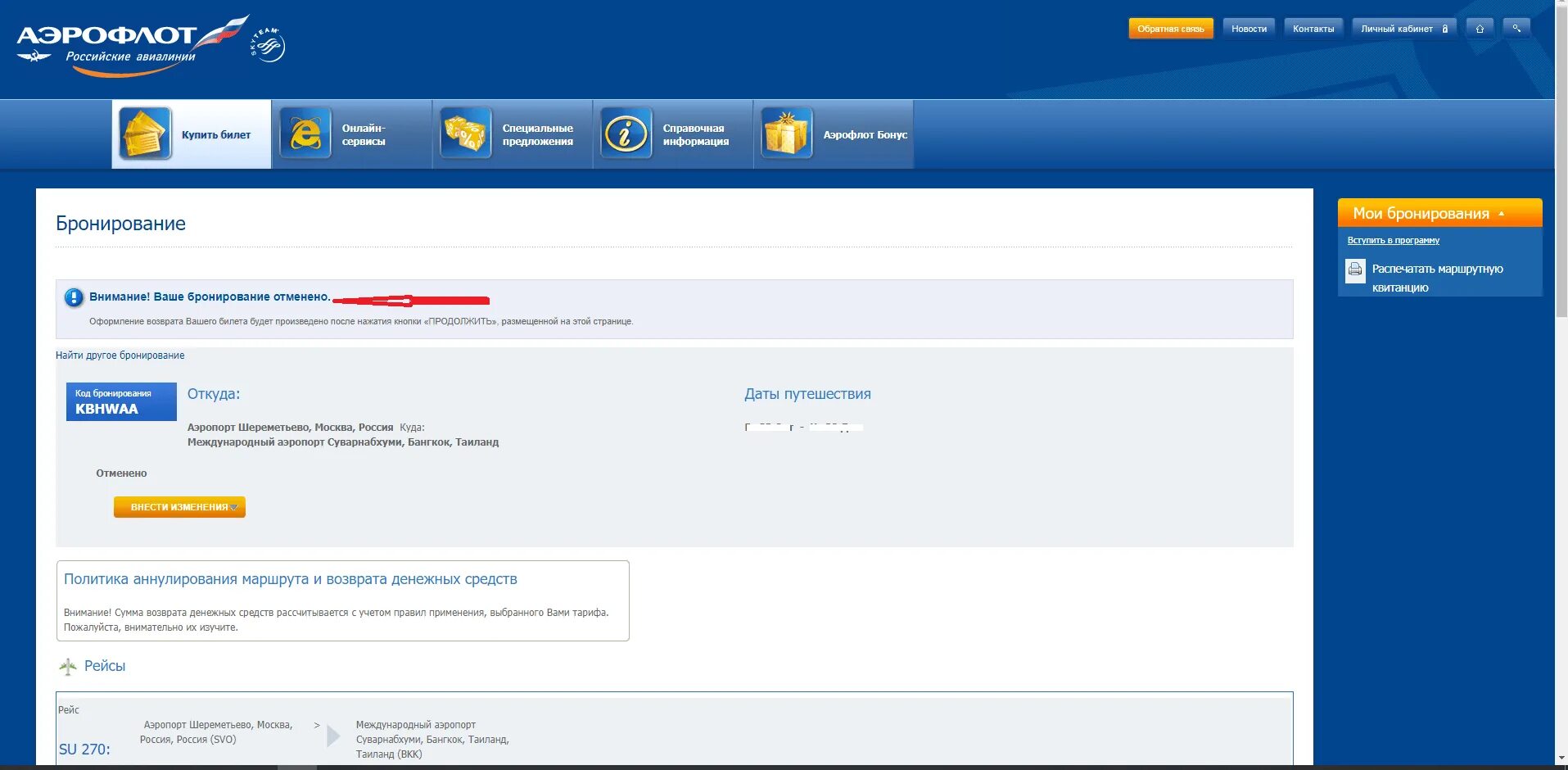Open the Контакты page

1313,29
